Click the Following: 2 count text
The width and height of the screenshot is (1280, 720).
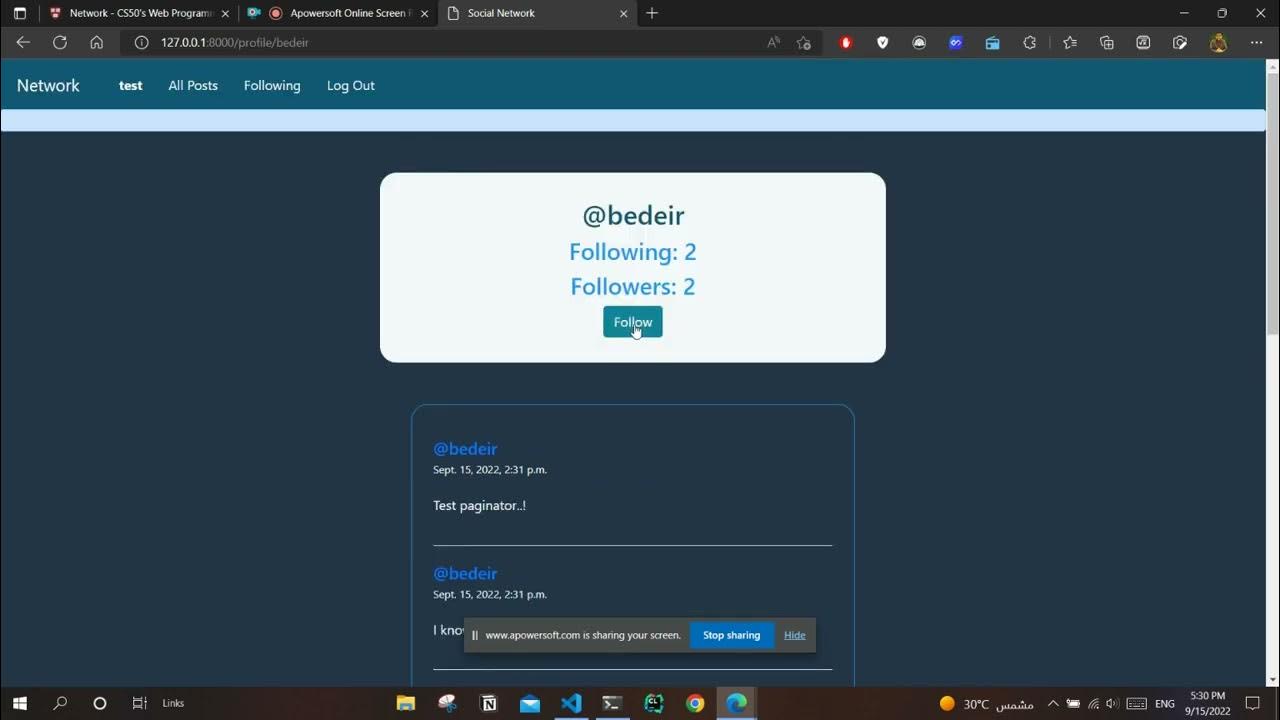pos(632,252)
